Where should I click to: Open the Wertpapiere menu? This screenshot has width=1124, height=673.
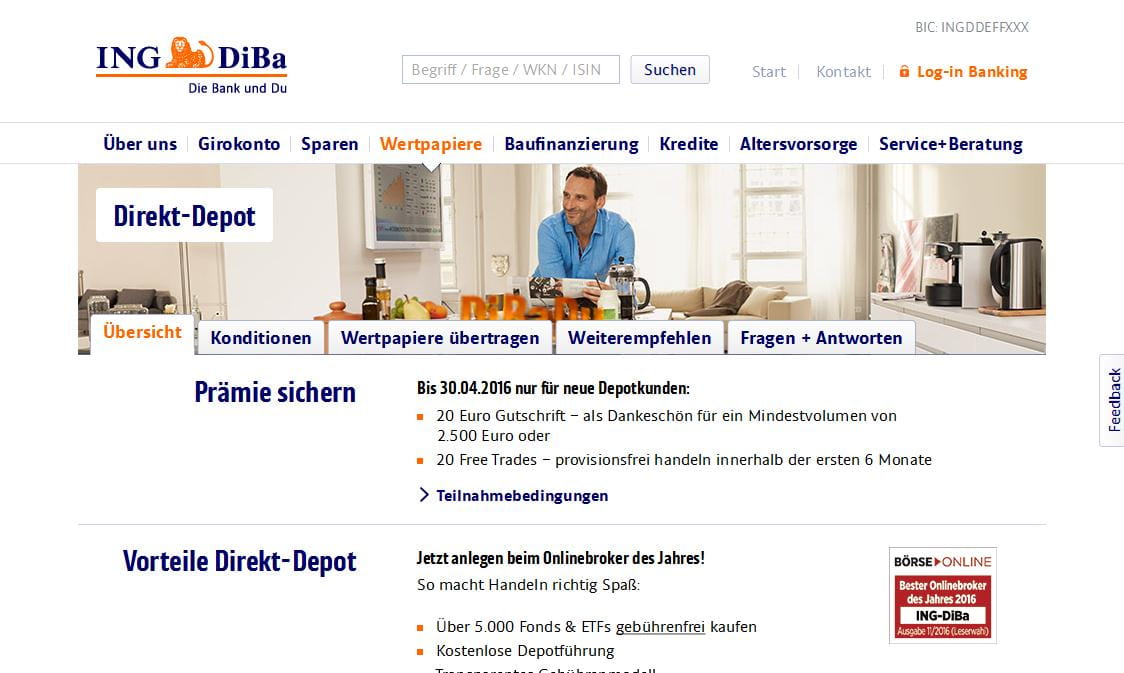coord(431,144)
